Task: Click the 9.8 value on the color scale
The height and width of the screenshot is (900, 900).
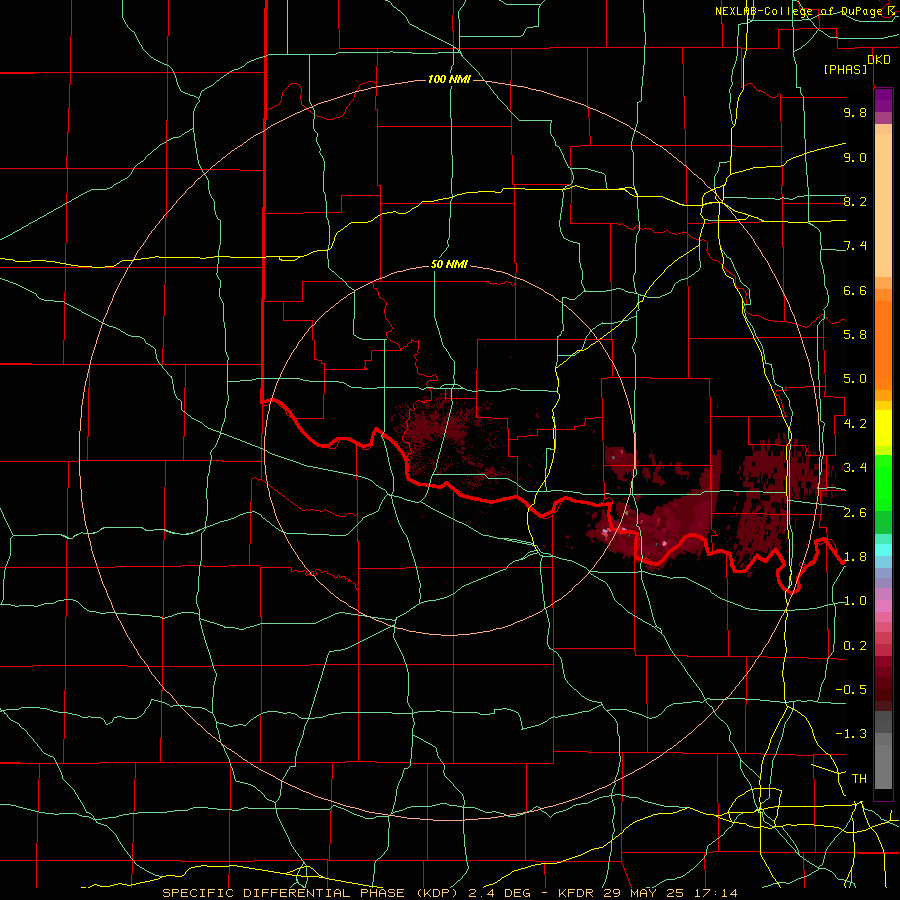Action: (855, 112)
